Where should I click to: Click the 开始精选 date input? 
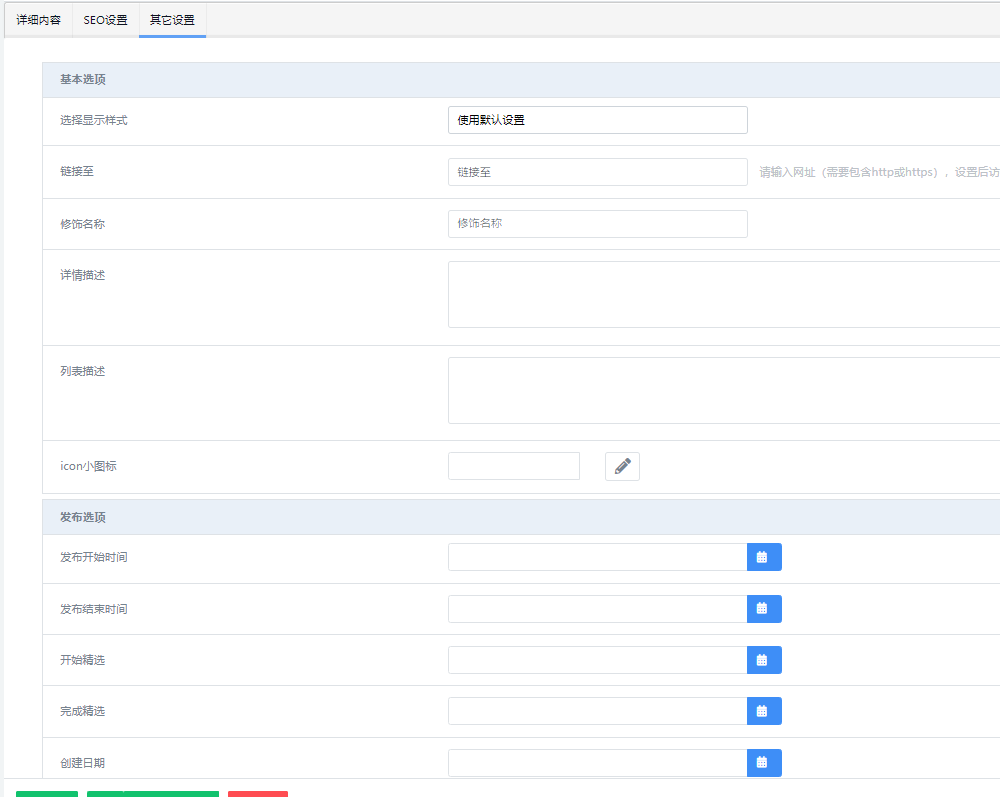click(597, 660)
